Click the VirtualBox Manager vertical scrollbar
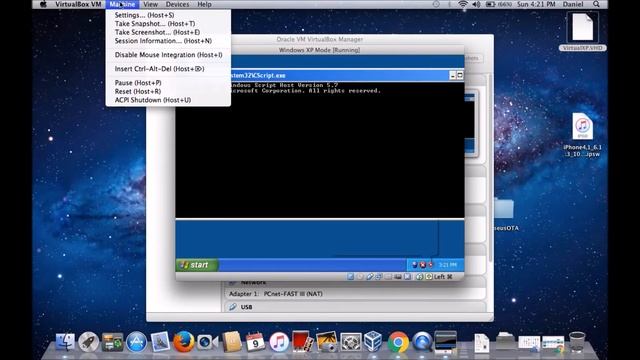This screenshot has width=640, height=360. point(490,167)
